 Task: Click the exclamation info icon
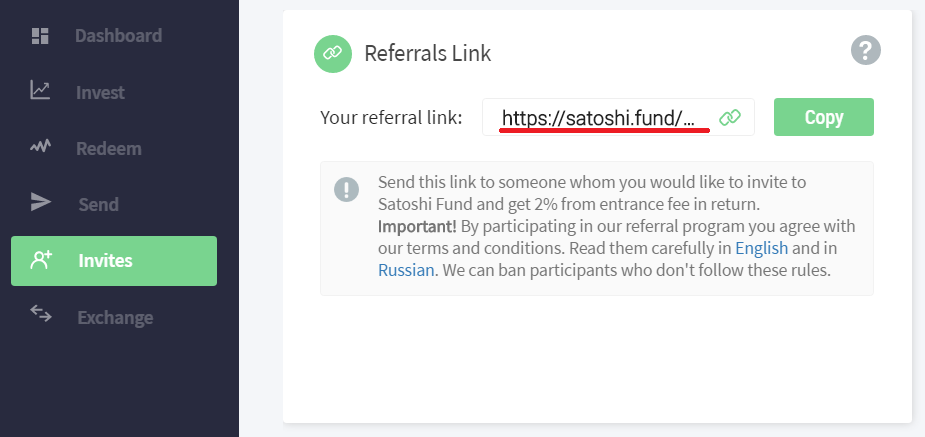pos(346,189)
